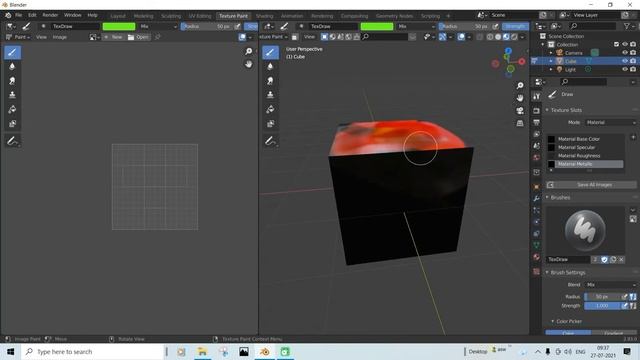Open the File menu

point(18,15)
